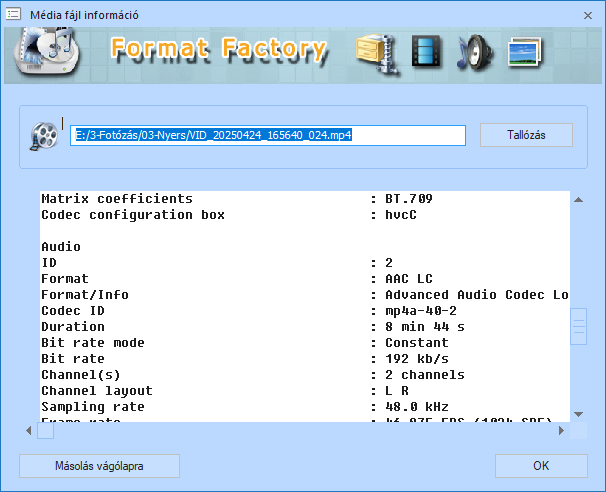Click the vertical scrollbar down arrow
The height and width of the screenshot is (492, 606).
point(579,414)
